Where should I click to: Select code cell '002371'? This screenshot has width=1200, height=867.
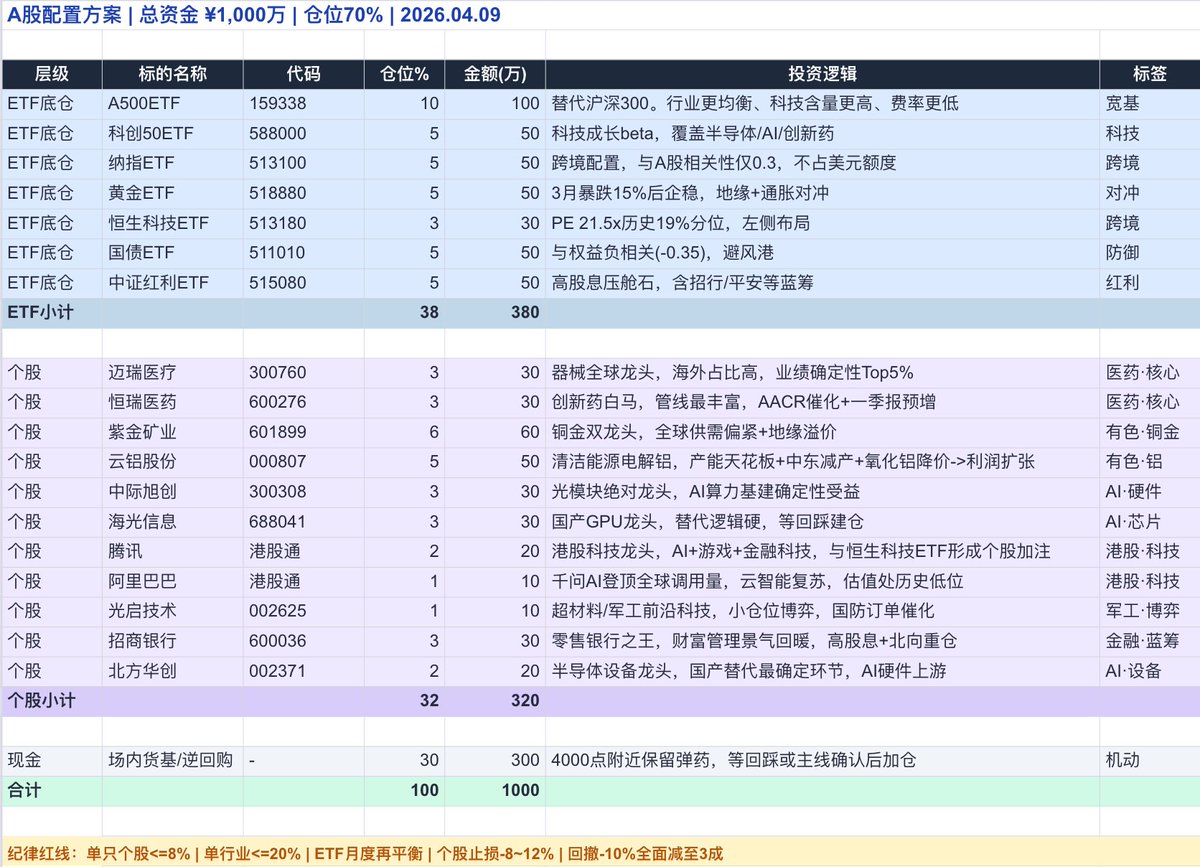point(303,671)
